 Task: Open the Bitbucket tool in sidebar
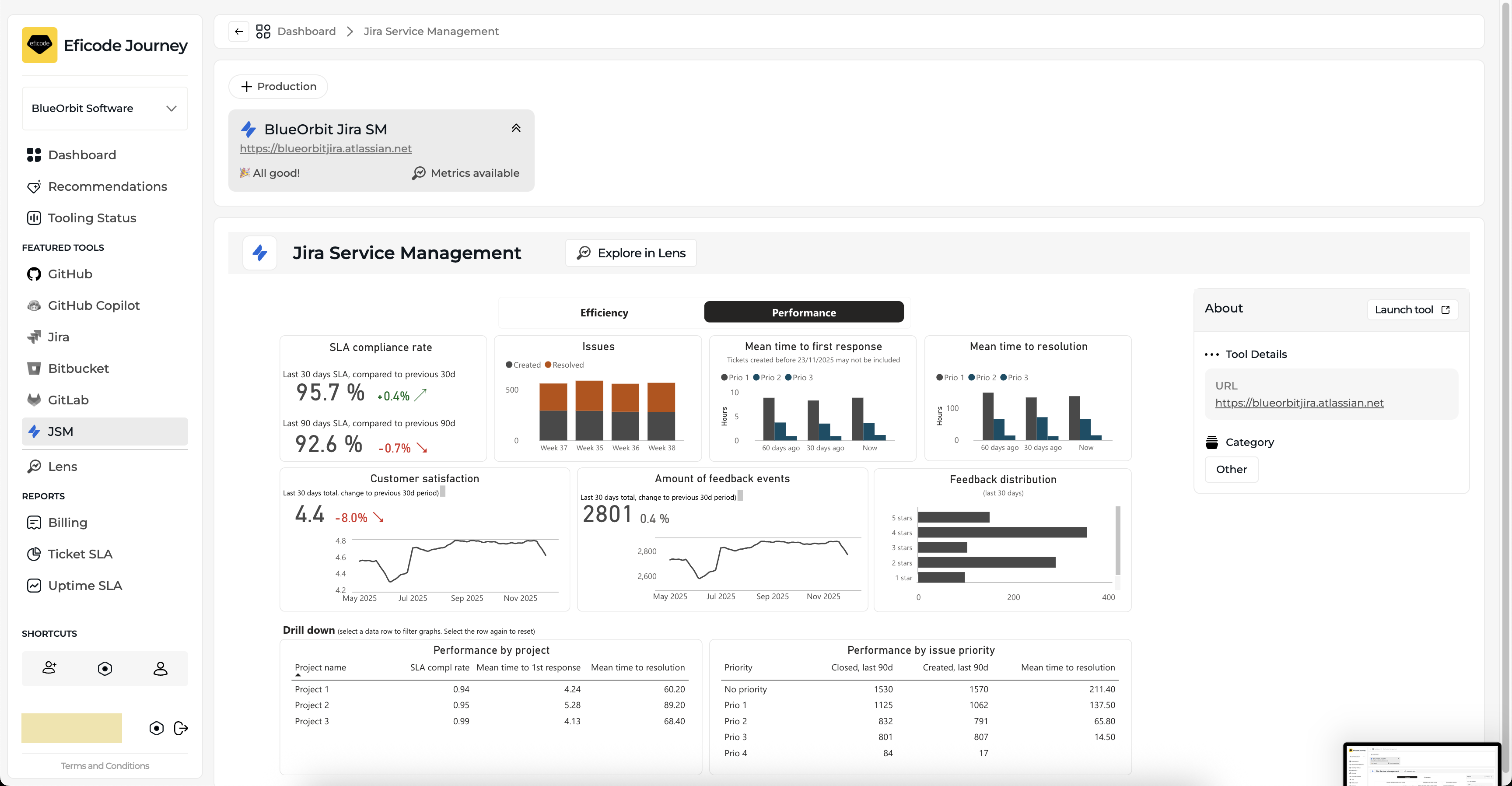pyautogui.click(x=78, y=368)
